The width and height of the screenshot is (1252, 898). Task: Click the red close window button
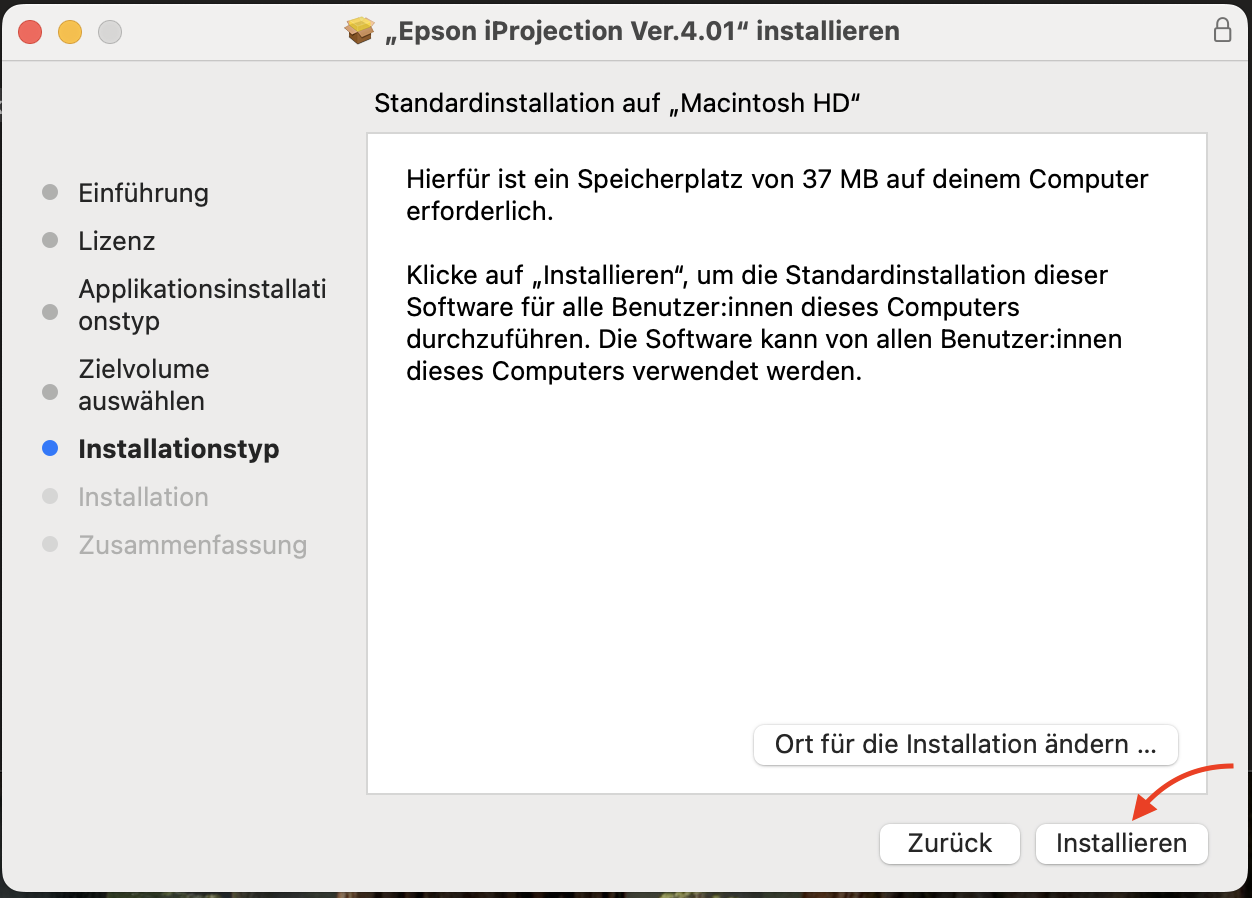click(x=30, y=32)
